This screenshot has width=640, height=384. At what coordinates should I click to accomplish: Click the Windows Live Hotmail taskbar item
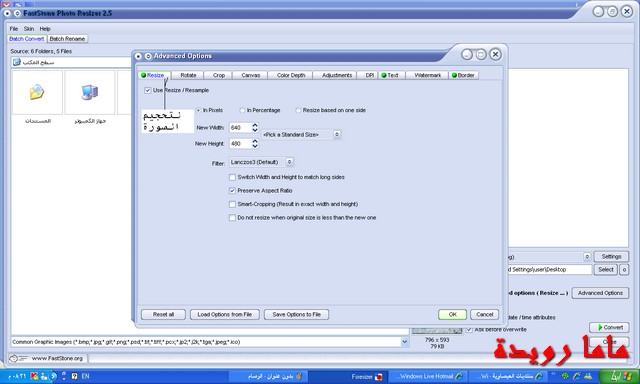pyautogui.click(x=427, y=376)
